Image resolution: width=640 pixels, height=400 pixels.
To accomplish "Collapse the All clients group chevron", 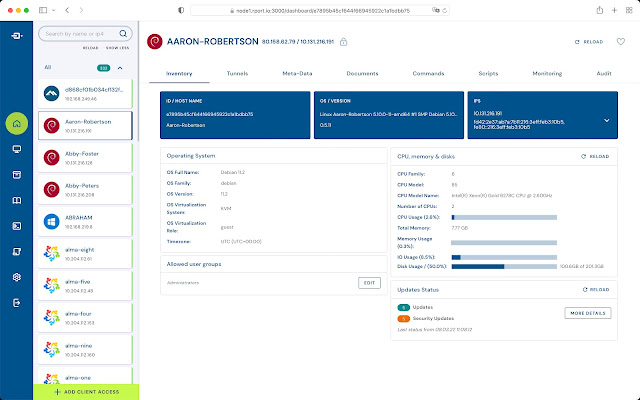I will (120, 68).
